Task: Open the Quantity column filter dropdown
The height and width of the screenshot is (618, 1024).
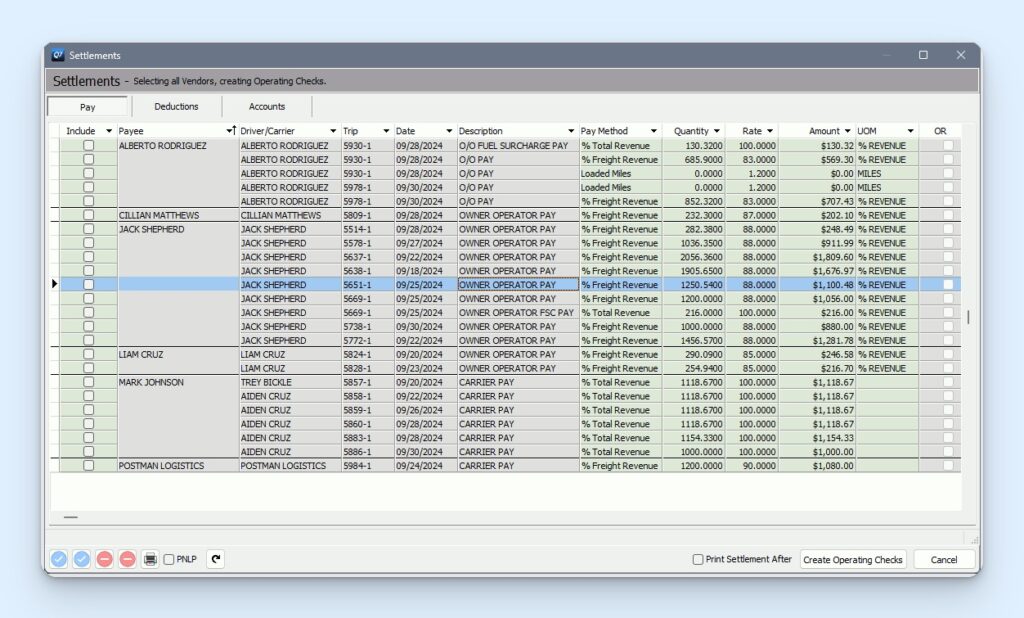Action: 716,131
